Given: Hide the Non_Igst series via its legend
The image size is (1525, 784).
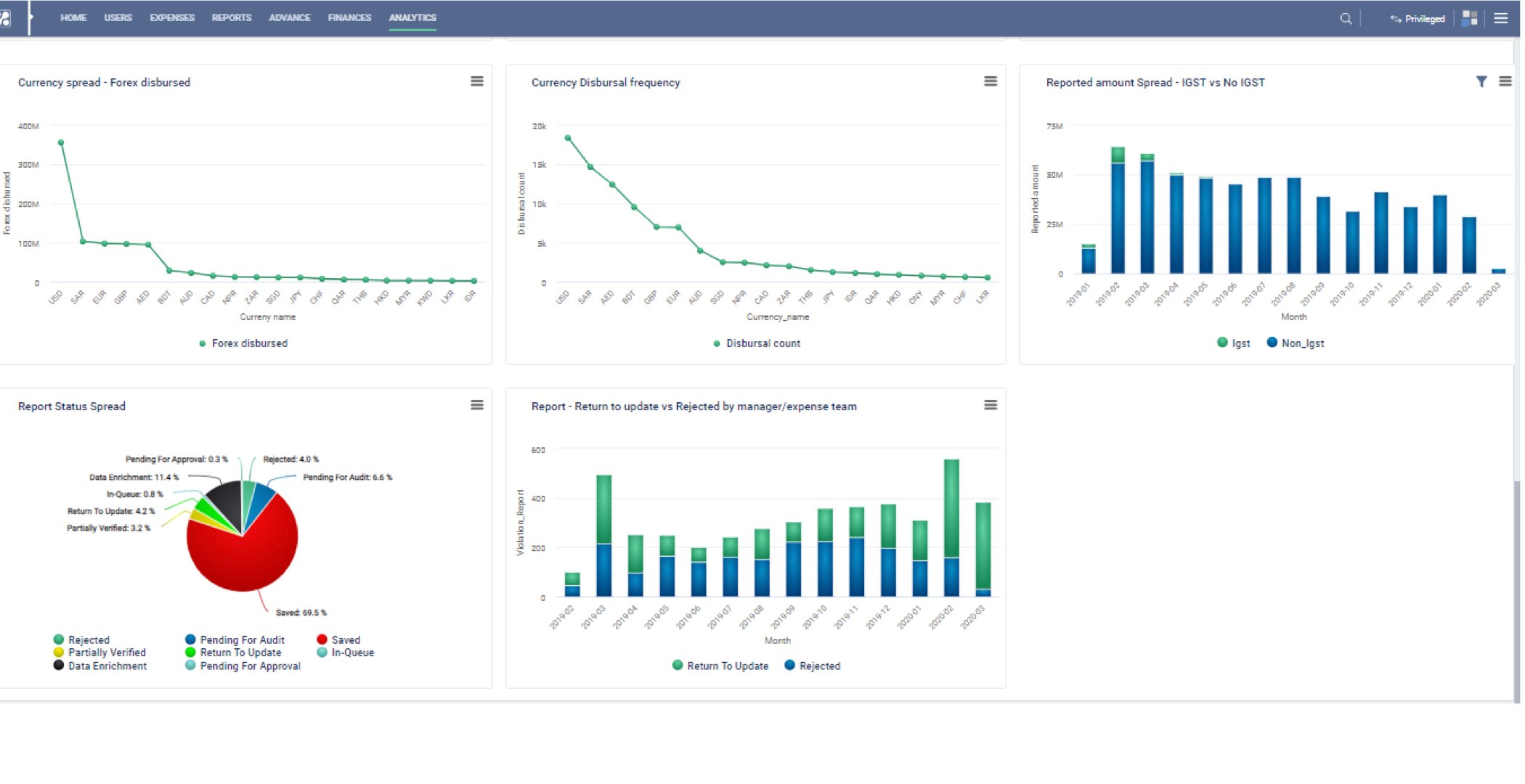Looking at the screenshot, I should pyautogui.click(x=1296, y=343).
